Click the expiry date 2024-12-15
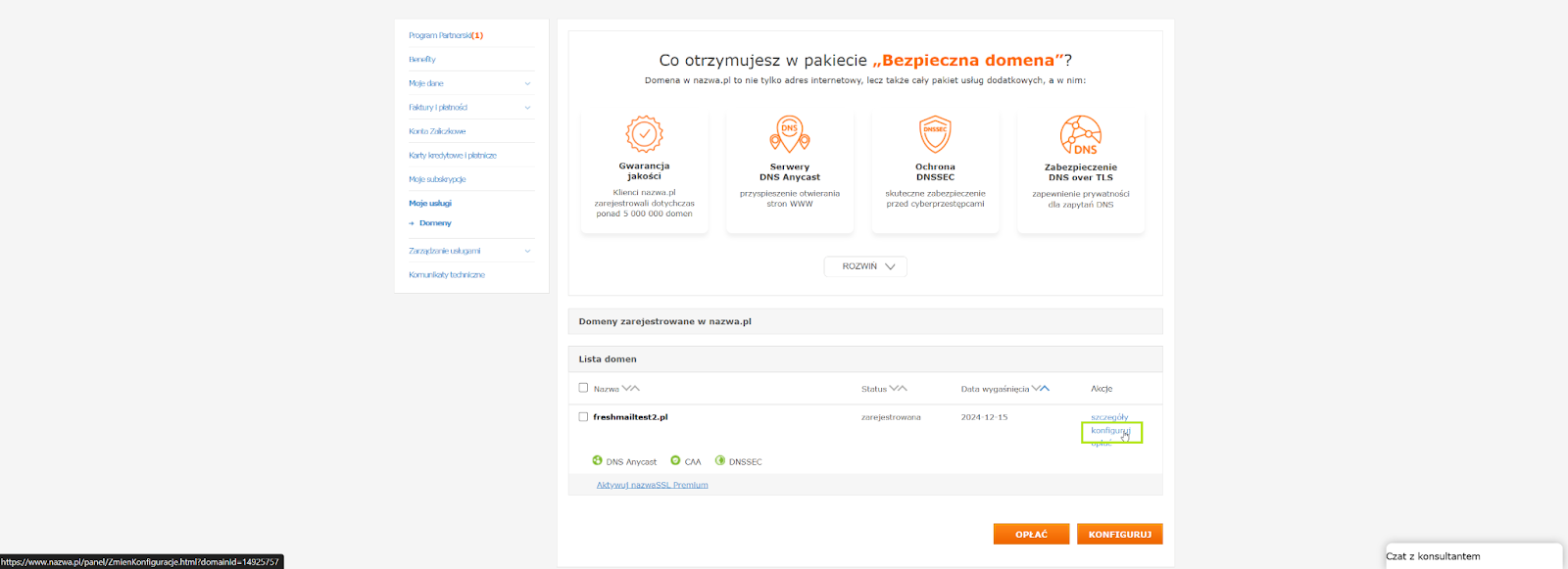1568x569 pixels. point(984,417)
